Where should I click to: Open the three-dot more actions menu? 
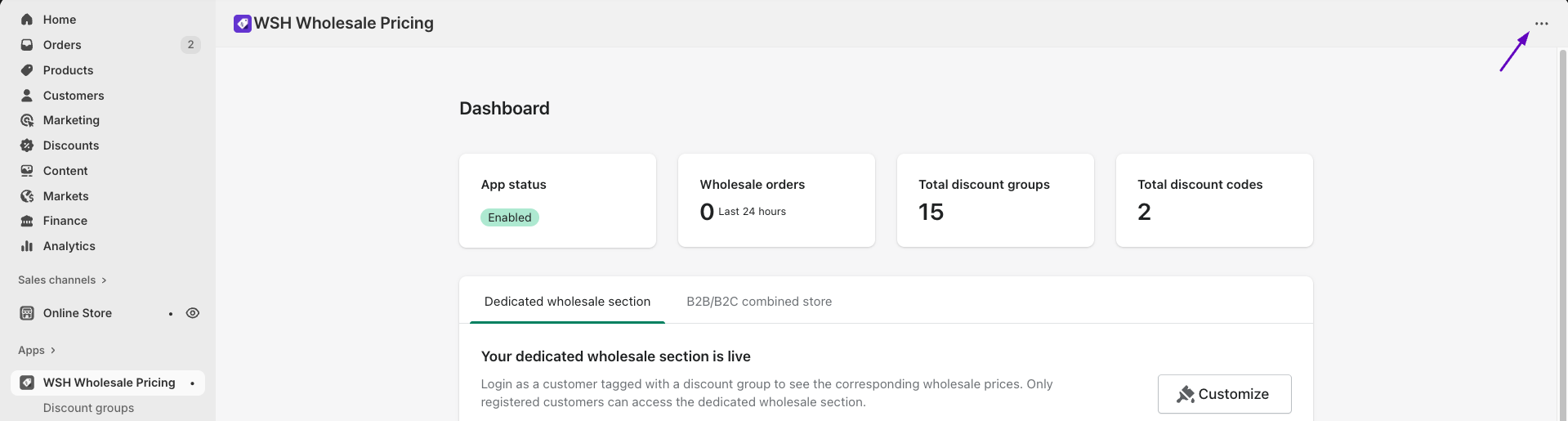(1541, 24)
